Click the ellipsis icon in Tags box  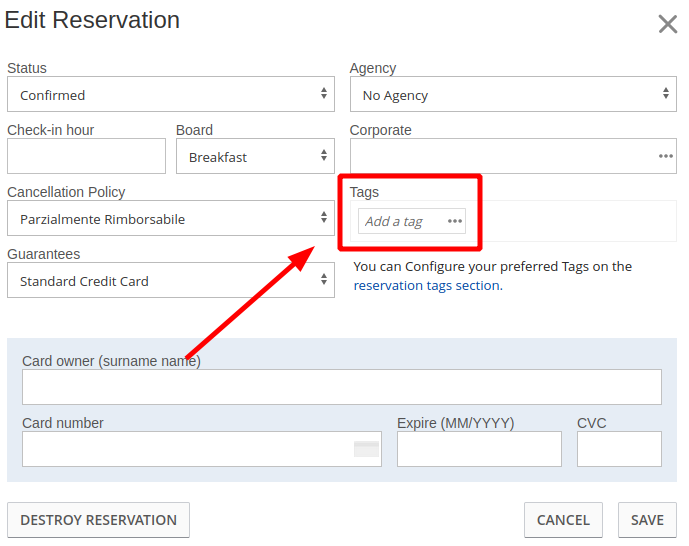(x=455, y=221)
